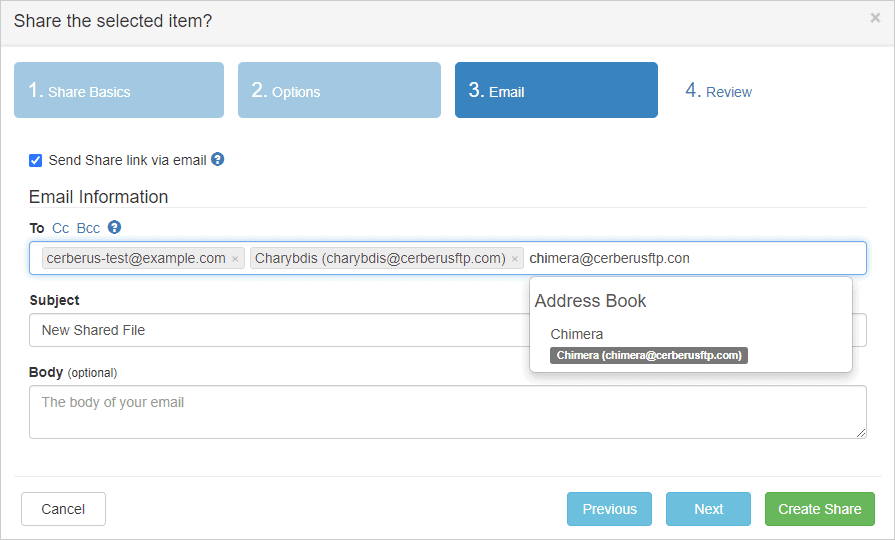Click help icon next to Send Share link
The width and height of the screenshot is (895, 540).
click(x=217, y=160)
